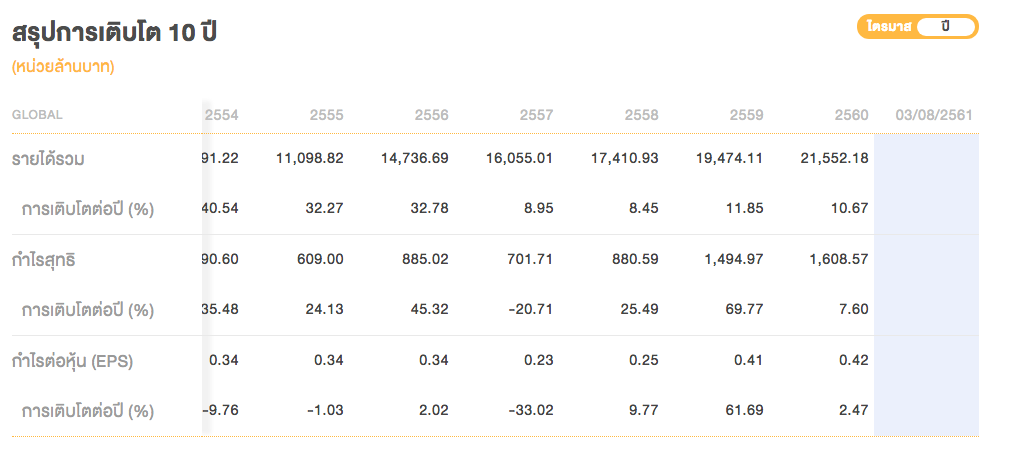Select the 61.69 EPS growth cell
Viewport: 1018px width, 452px height.
(x=743, y=410)
